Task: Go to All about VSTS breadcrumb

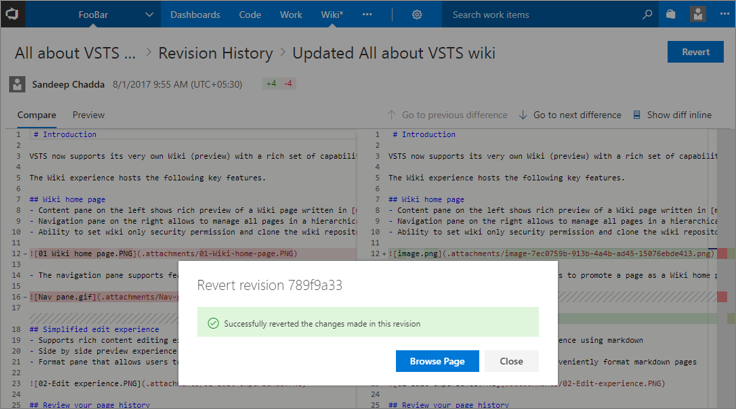Action: click(x=75, y=53)
